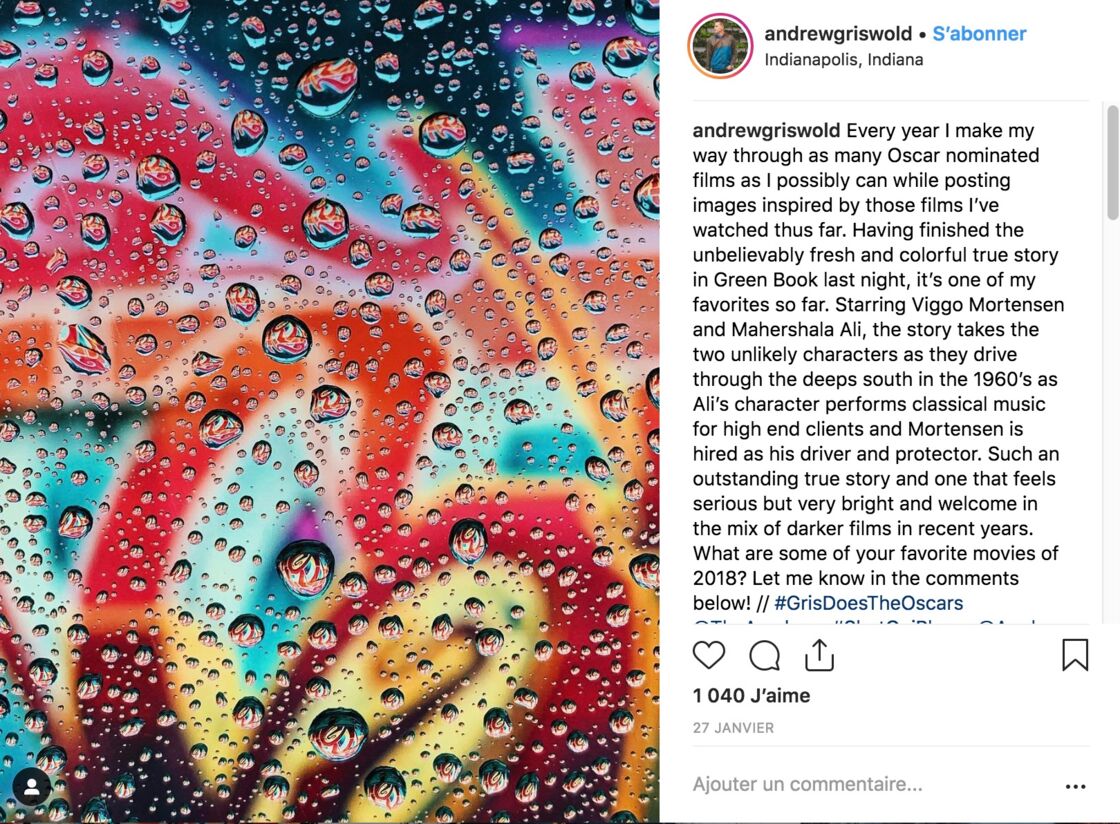This screenshot has height=824, width=1120.
Task: Open more options three-dot menu
Action: [1075, 786]
